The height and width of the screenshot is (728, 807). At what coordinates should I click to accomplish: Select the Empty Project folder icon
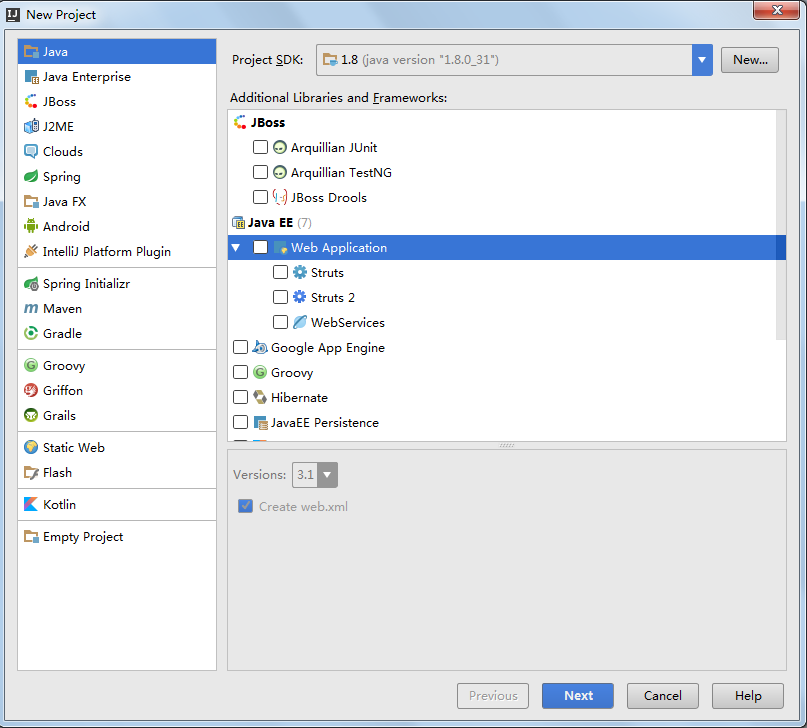31,537
